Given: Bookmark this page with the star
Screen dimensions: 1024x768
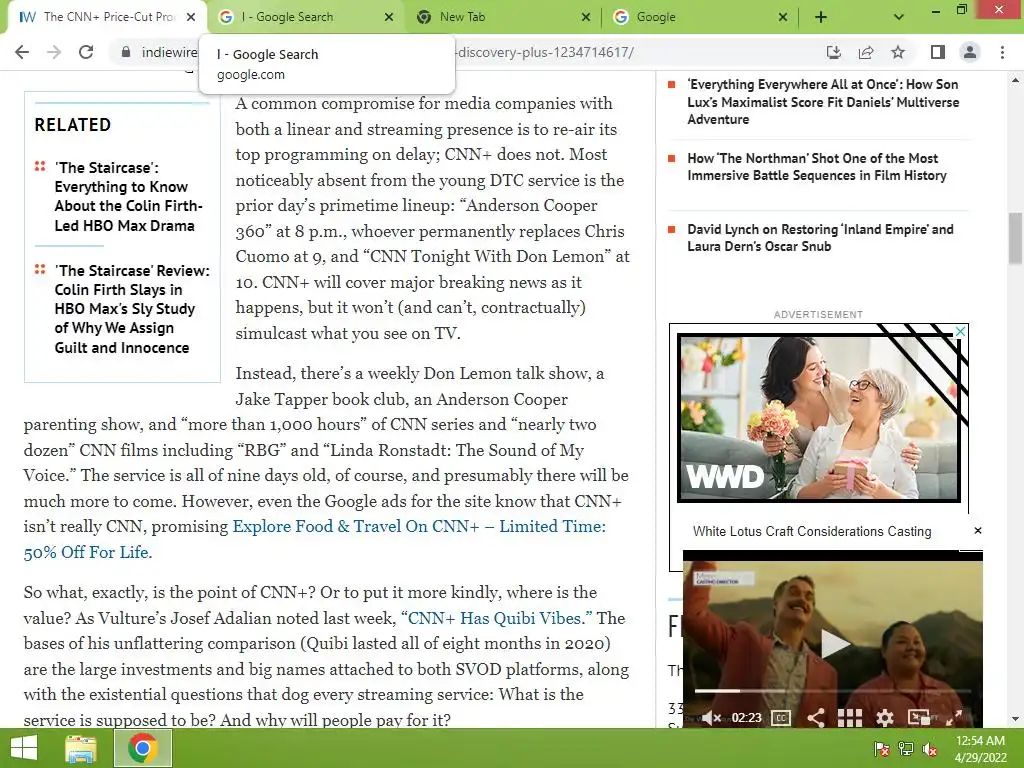Looking at the screenshot, I should click(898, 52).
